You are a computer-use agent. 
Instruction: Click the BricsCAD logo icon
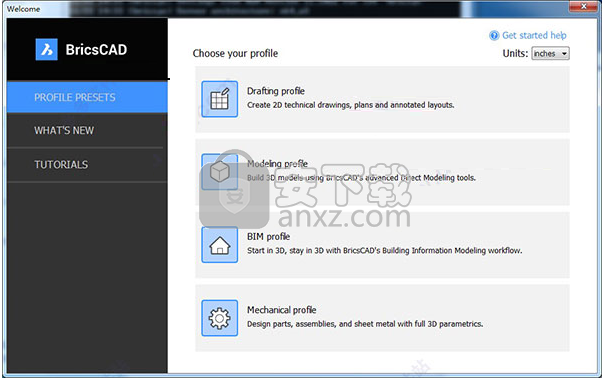(47, 50)
